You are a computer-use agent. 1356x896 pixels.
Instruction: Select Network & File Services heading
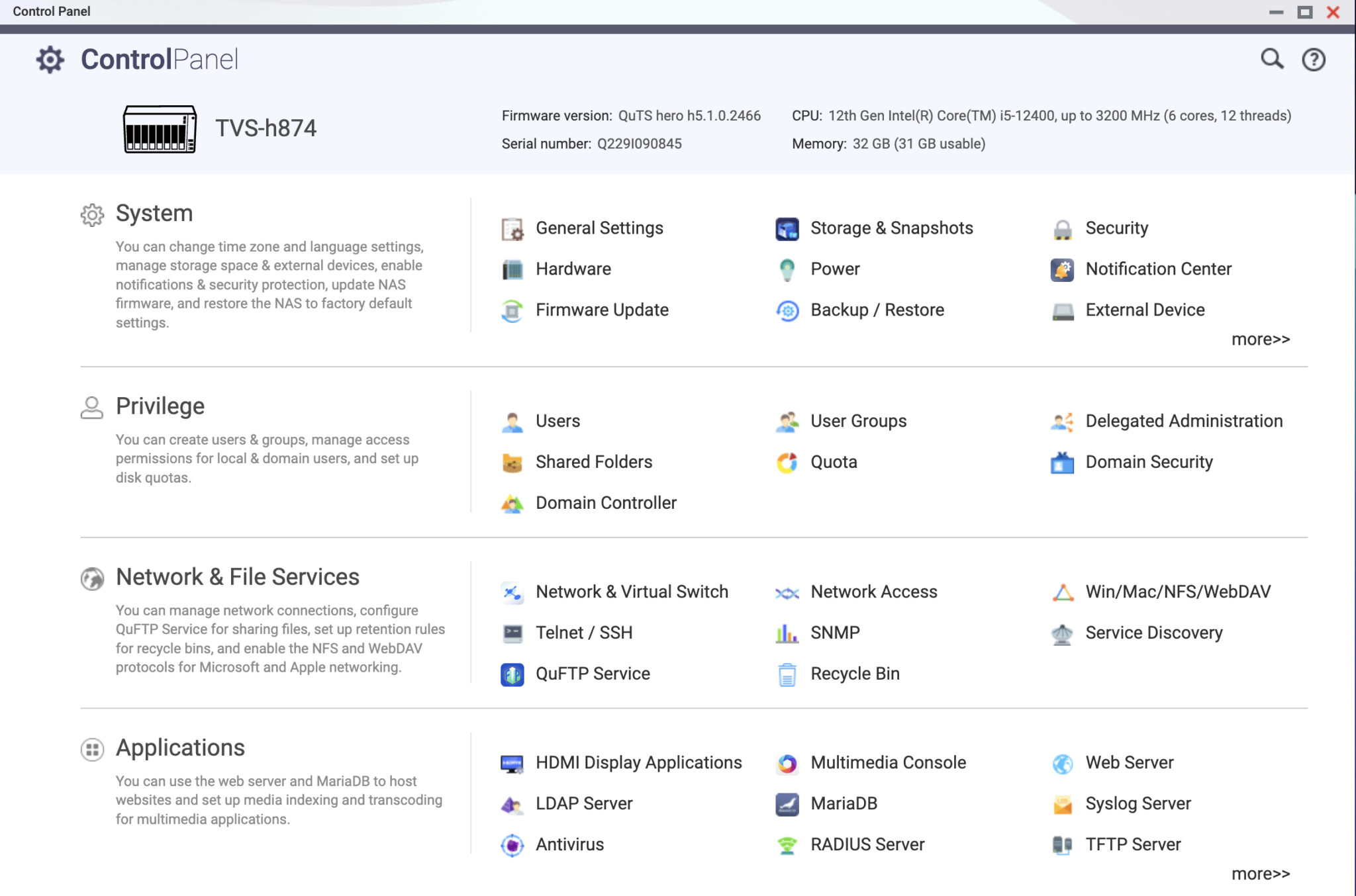(x=237, y=577)
